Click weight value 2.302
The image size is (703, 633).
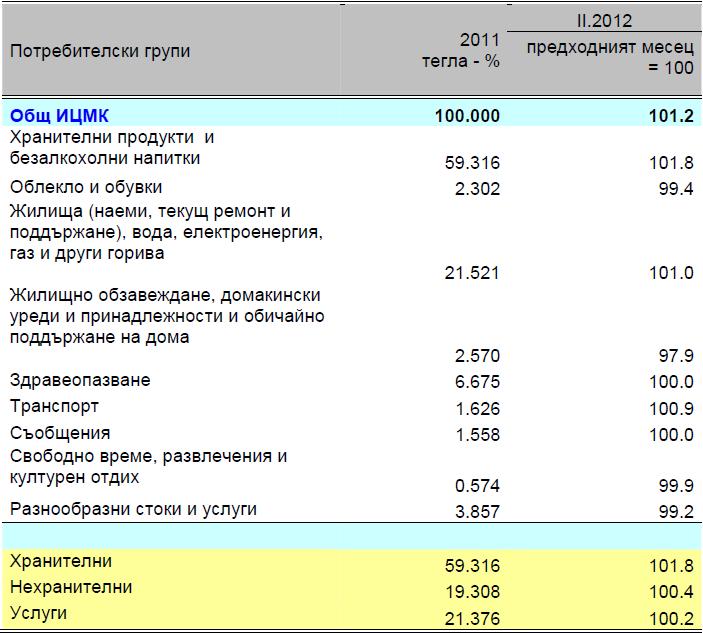coord(477,189)
